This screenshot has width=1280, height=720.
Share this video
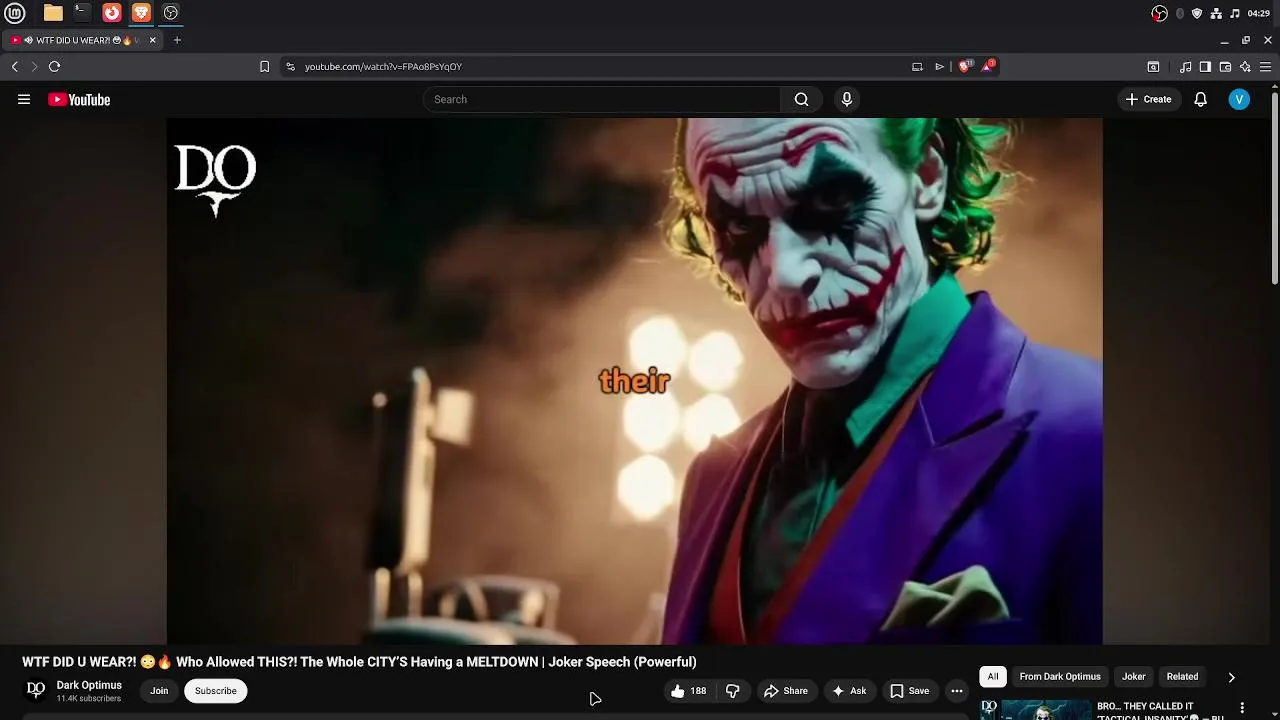click(x=786, y=691)
